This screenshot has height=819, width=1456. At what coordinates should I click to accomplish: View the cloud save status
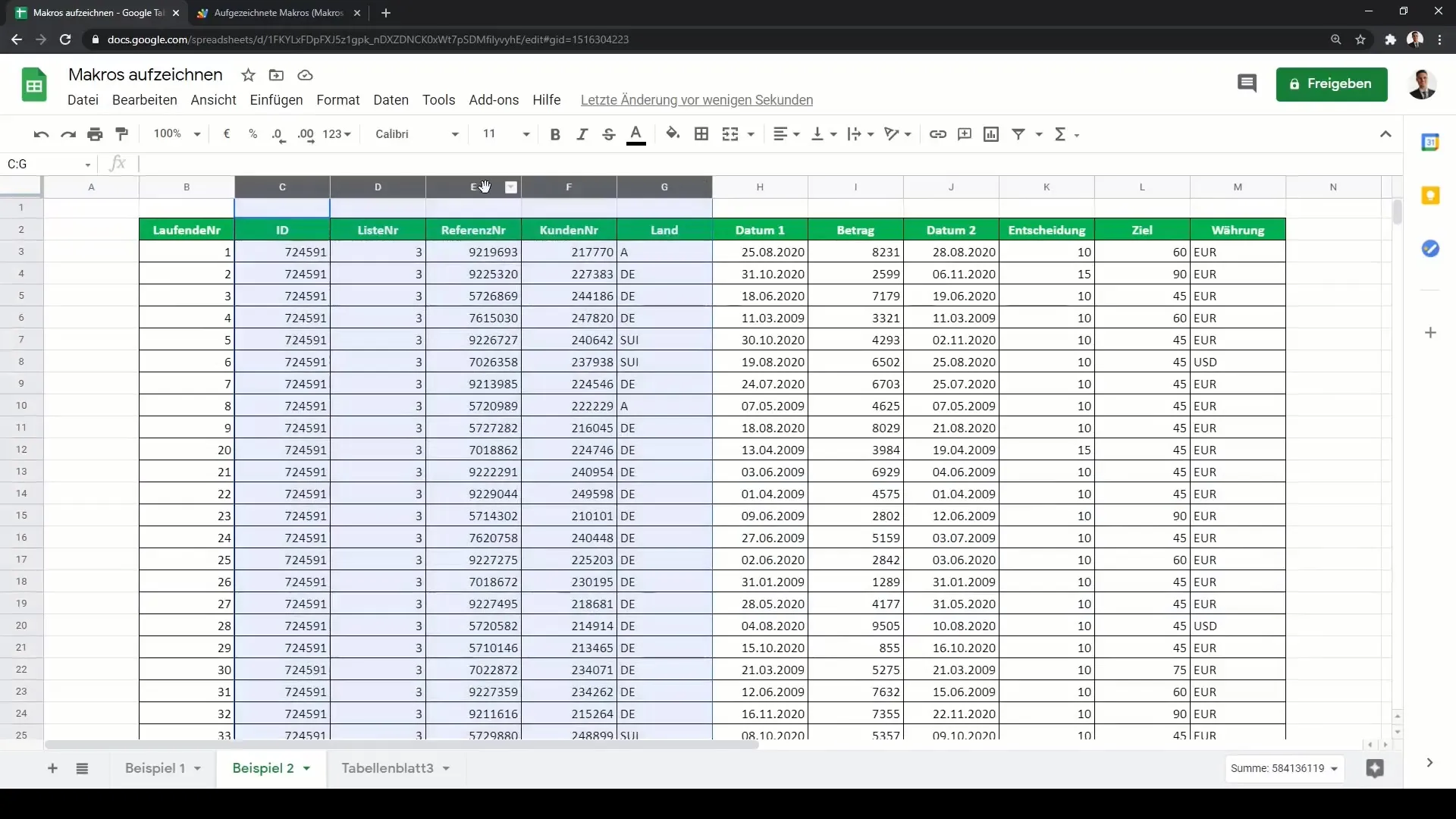(305, 75)
